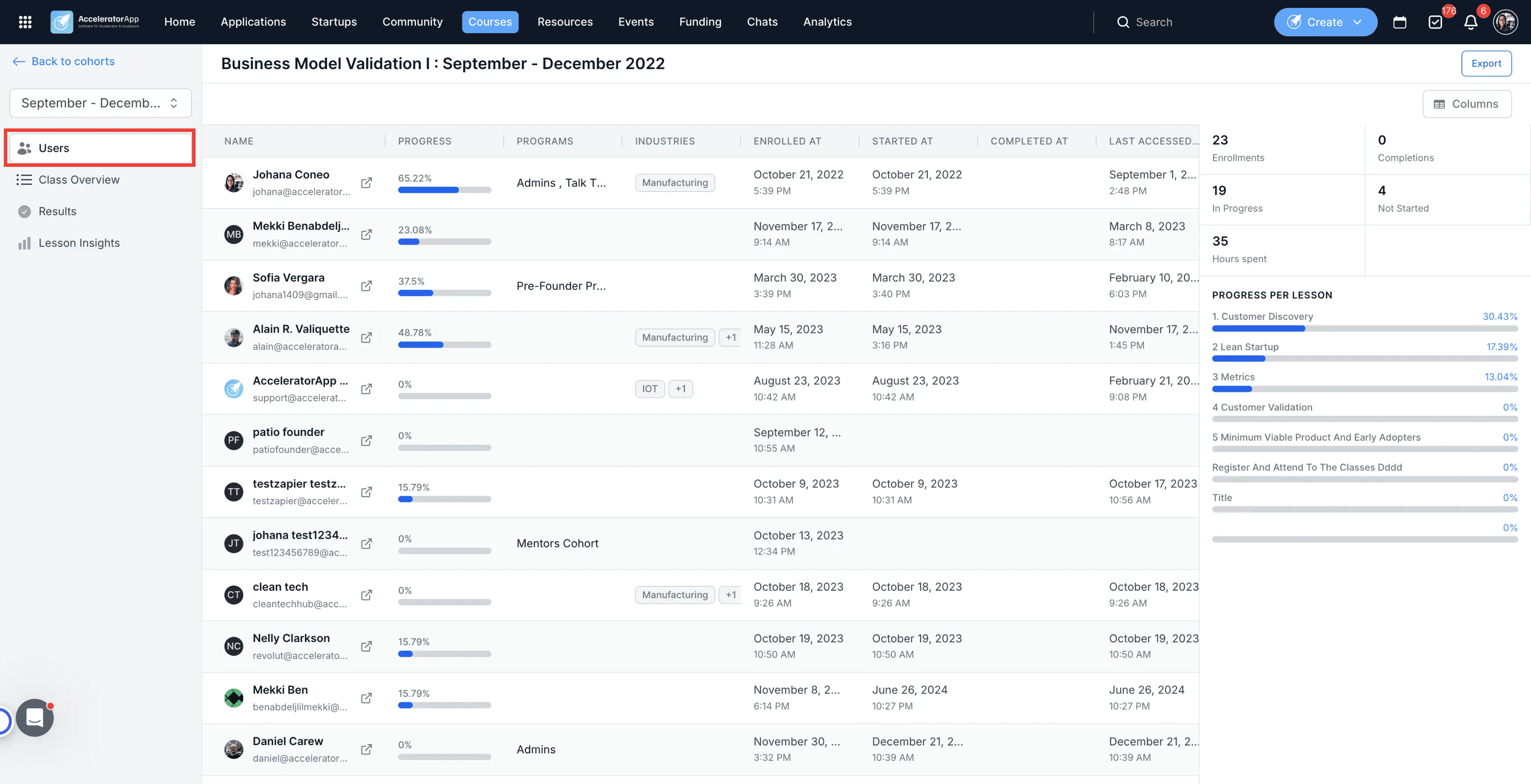Image resolution: width=1531 pixels, height=784 pixels.
Task: Open the September - December cohort dropdown
Action: [x=101, y=103]
